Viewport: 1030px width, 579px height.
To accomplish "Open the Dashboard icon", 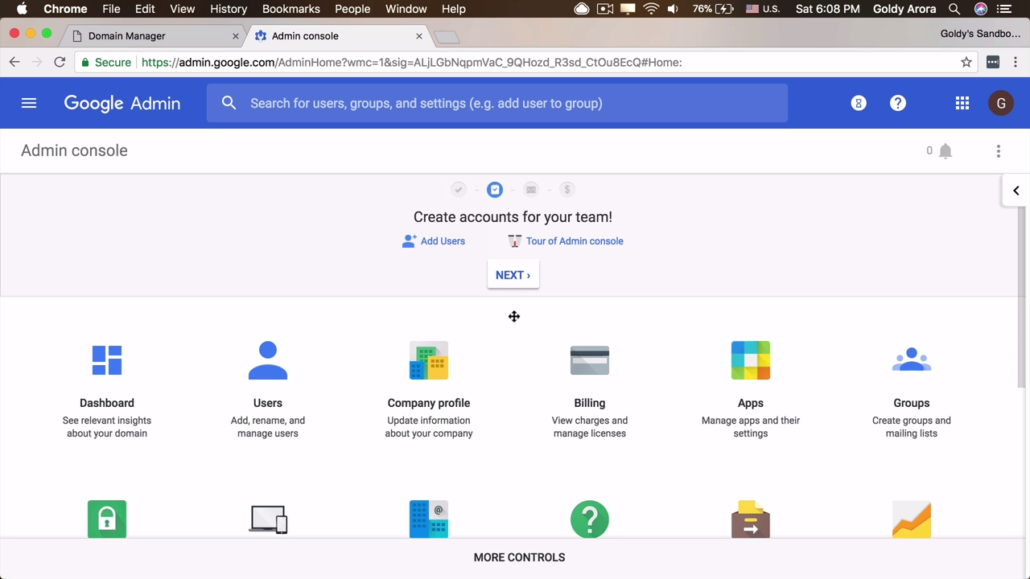I will pyautogui.click(x=106, y=360).
